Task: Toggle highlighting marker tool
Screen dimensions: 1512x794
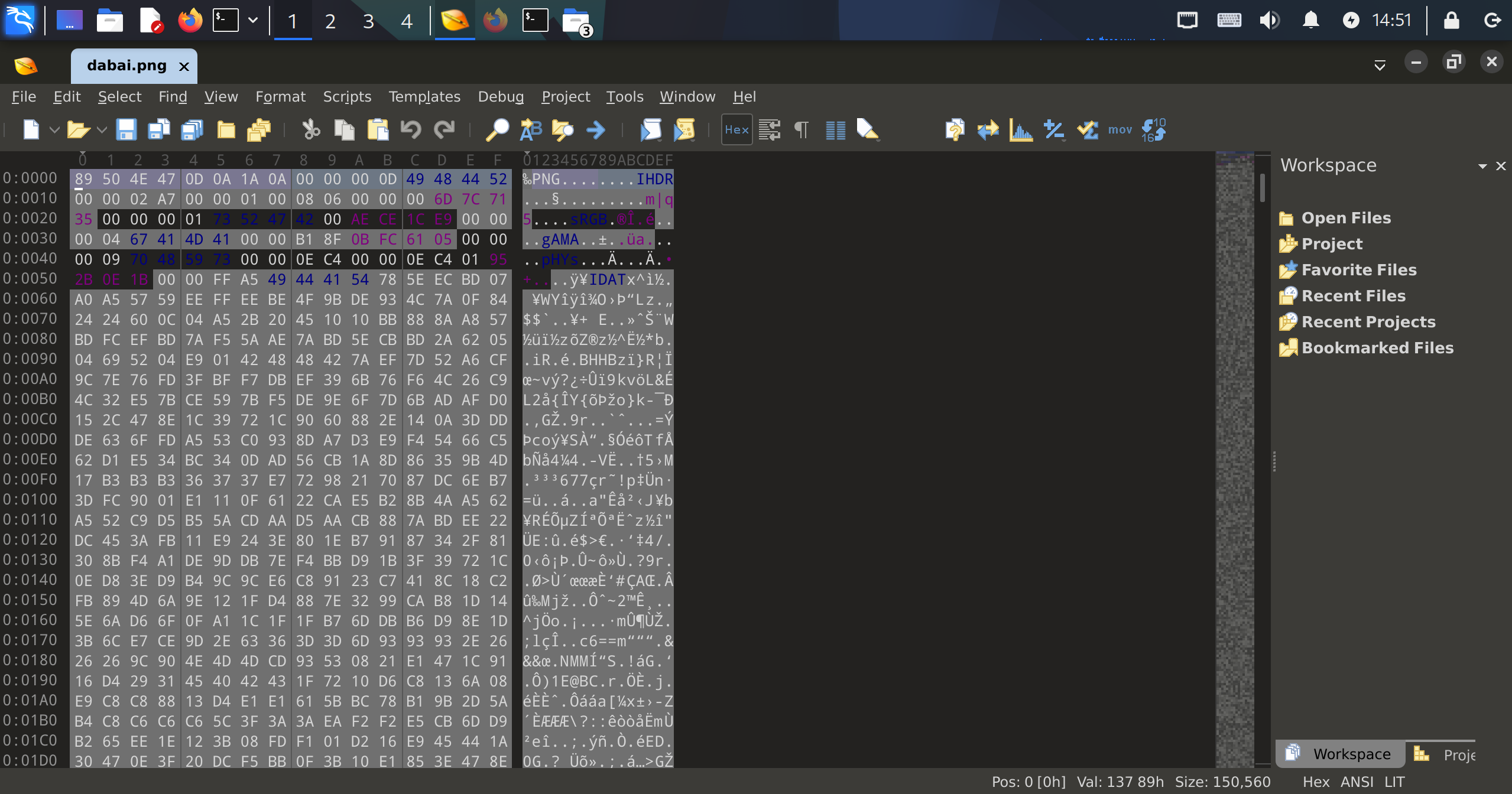Action: (867, 129)
